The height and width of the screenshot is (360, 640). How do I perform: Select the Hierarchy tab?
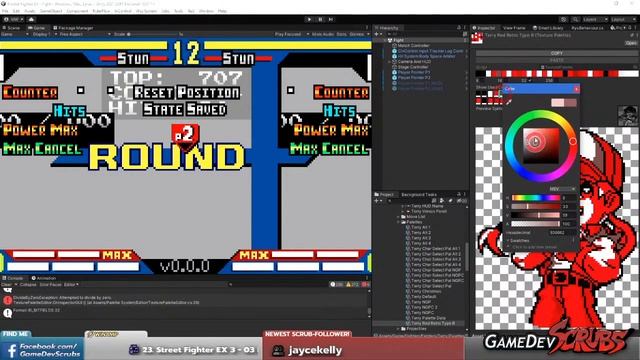[387, 28]
